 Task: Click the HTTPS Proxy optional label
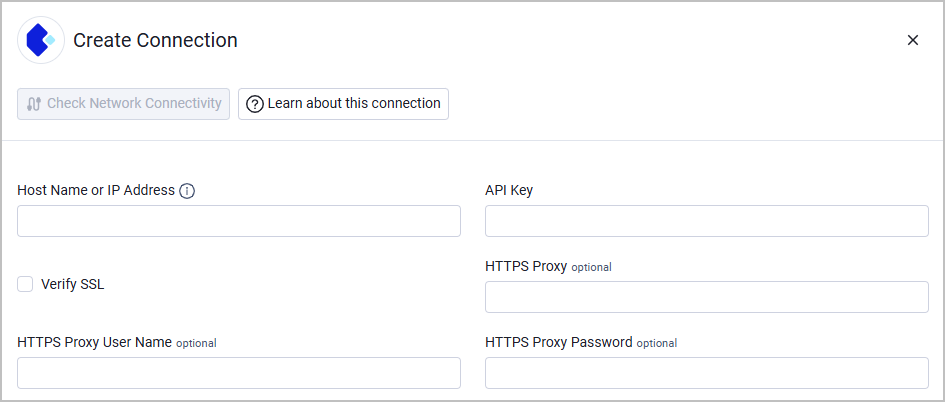coord(548,266)
